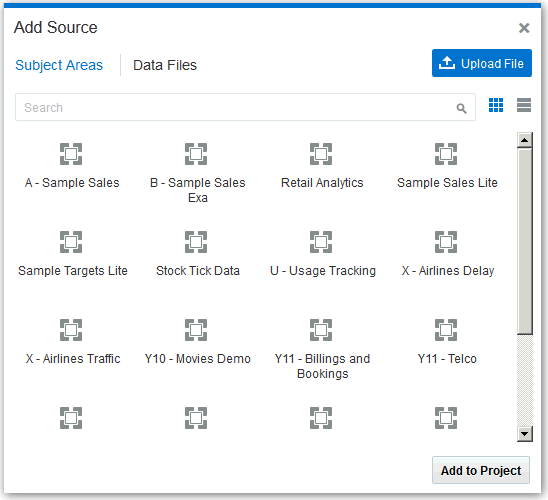Select the Sample Targets Lite icon
Screen dimensions: 548x500
[71, 242]
